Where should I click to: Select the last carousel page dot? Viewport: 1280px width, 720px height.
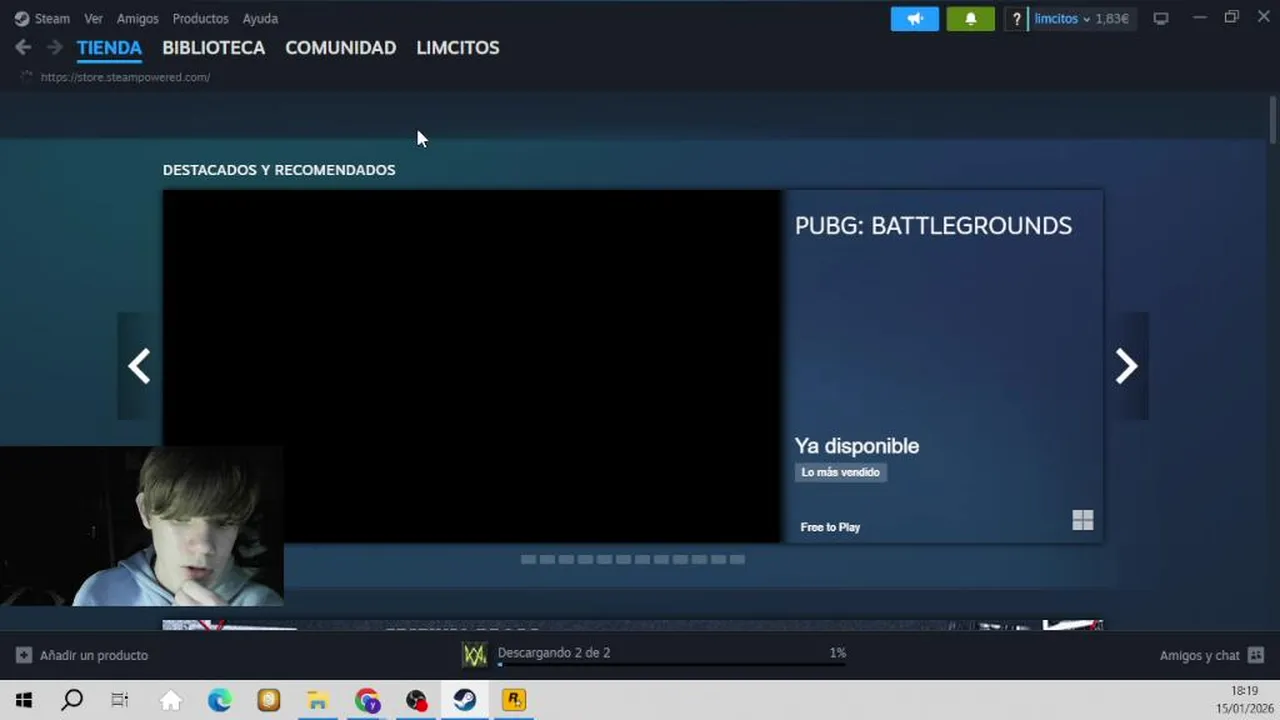(x=737, y=560)
